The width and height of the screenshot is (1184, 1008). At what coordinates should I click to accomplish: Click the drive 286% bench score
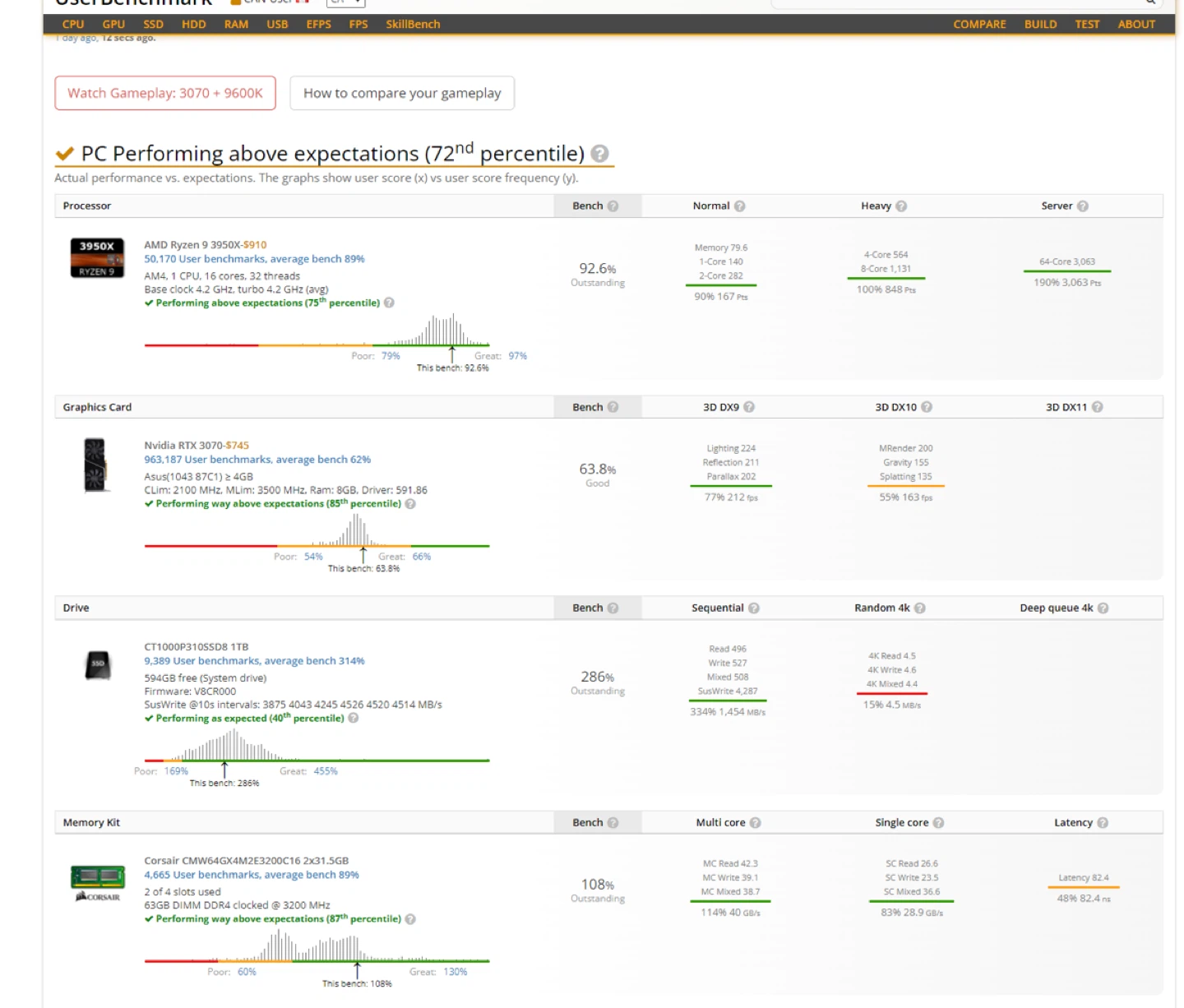tap(598, 677)
